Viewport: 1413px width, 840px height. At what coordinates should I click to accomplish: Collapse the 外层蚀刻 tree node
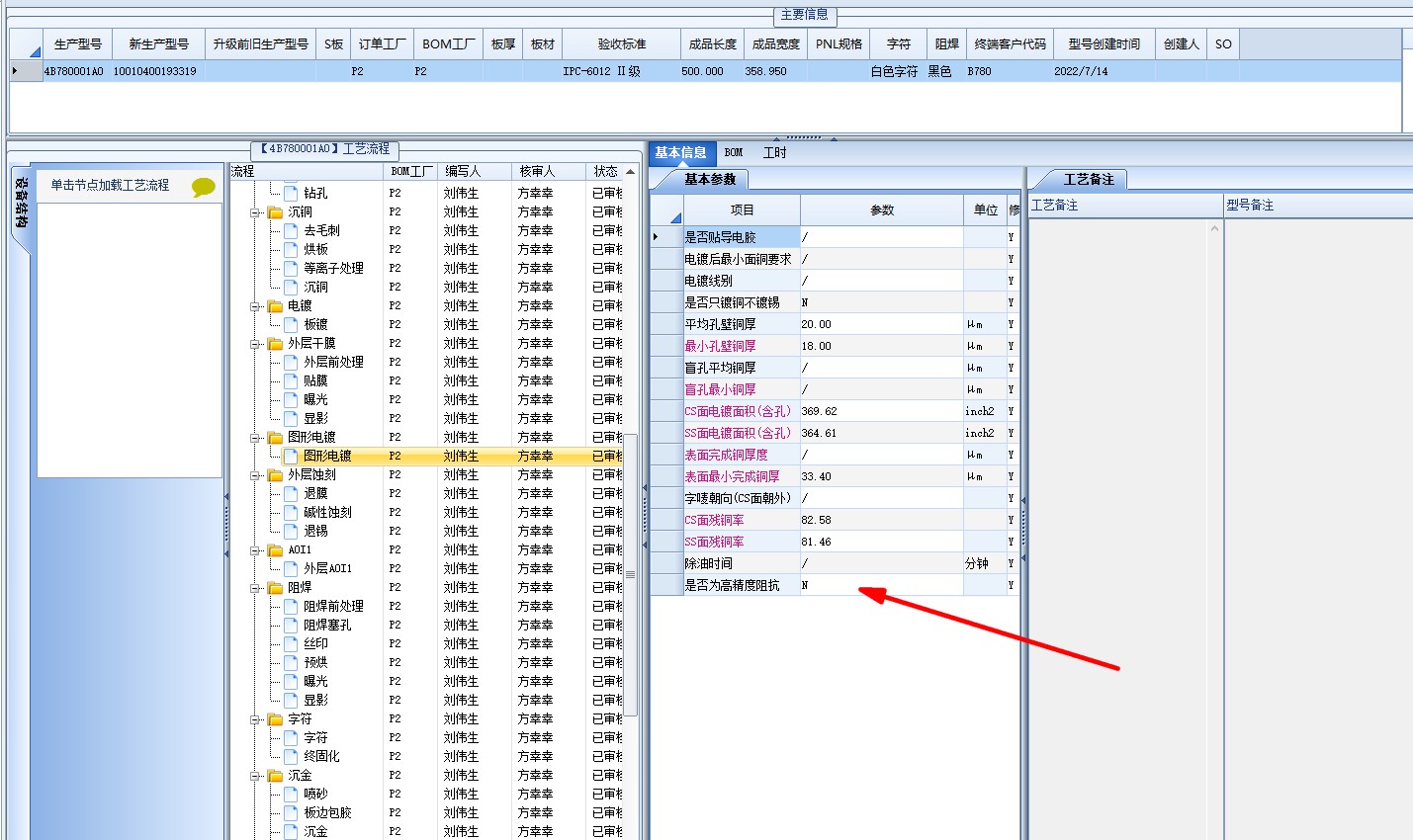coord(255,475)
